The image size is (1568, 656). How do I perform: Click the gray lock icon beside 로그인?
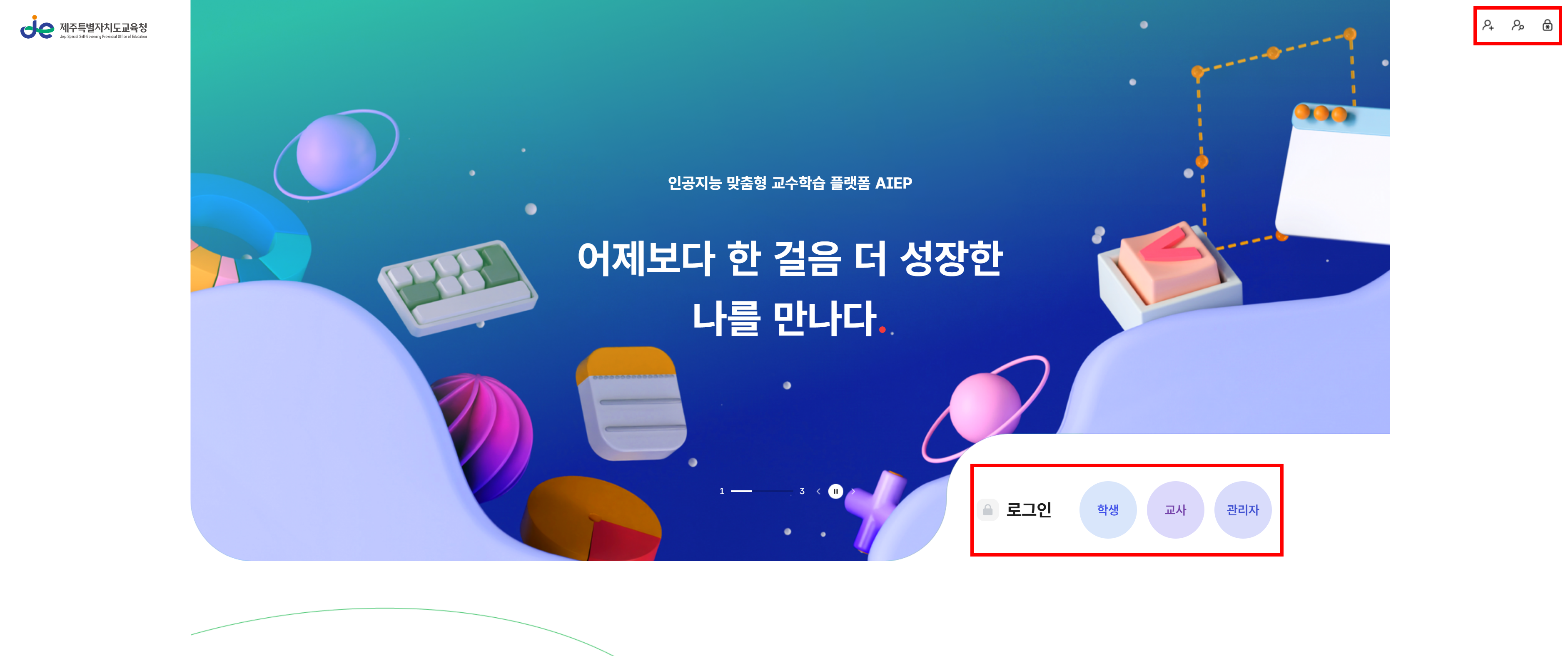point(987,510)
